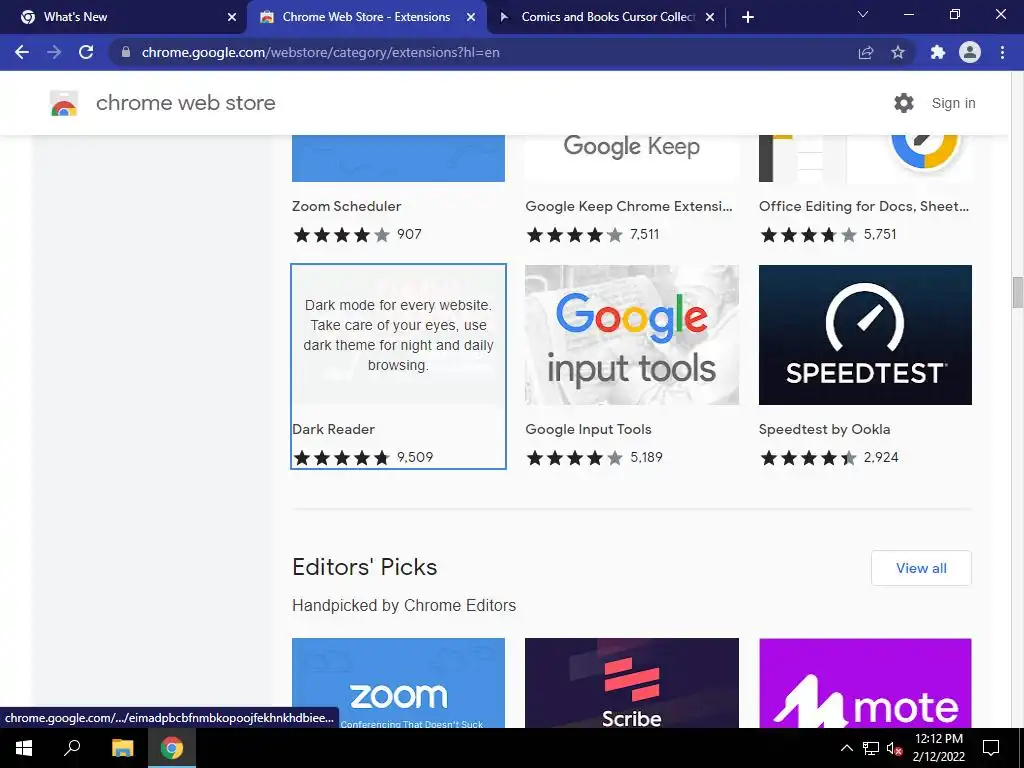Viewport: 1024px width, 768px height.
Task: Open the network status tray icon
Action: [x=871, y=748]
